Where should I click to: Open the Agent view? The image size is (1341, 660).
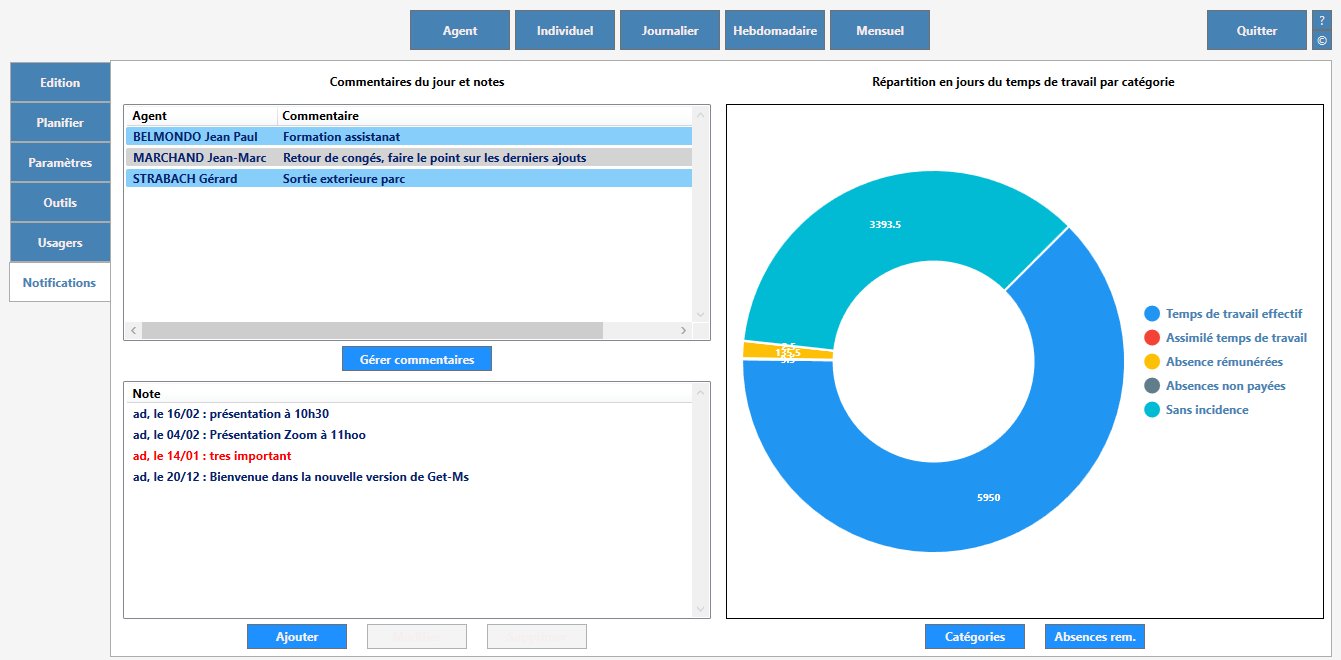click(460, 30)
